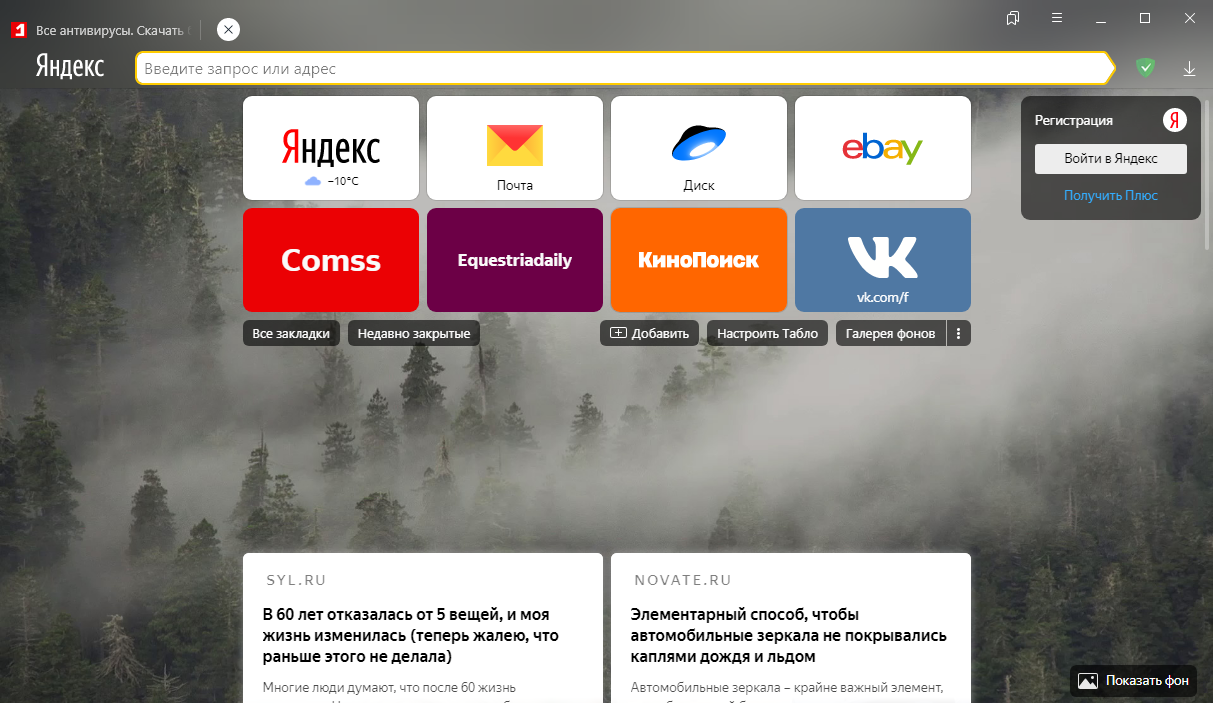Open the ebay tile
Image resolution: width=1213 pixels, height=703 pixels.
click(x=883, y=148)
